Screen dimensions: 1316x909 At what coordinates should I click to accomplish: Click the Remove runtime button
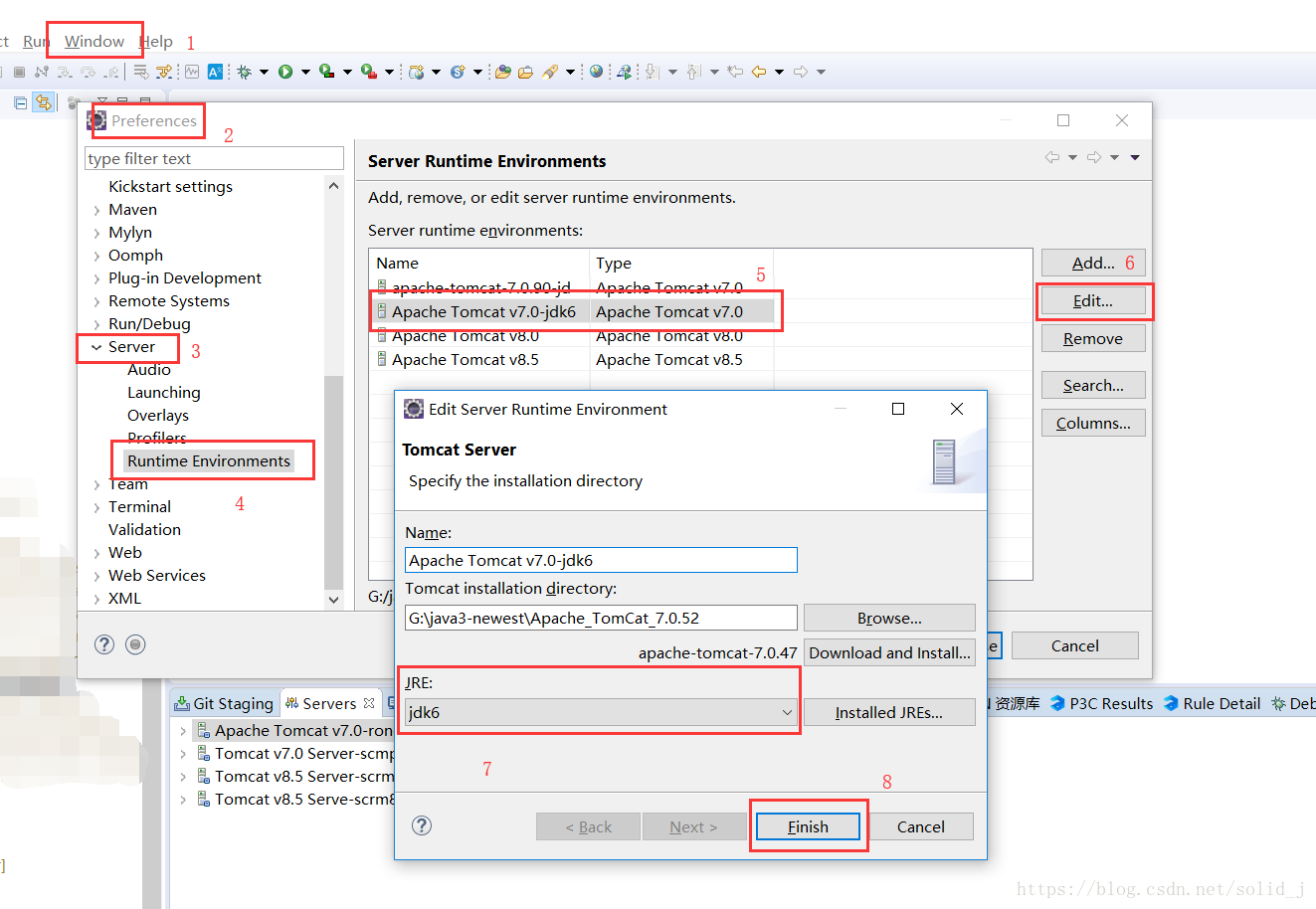[1093, 338]
